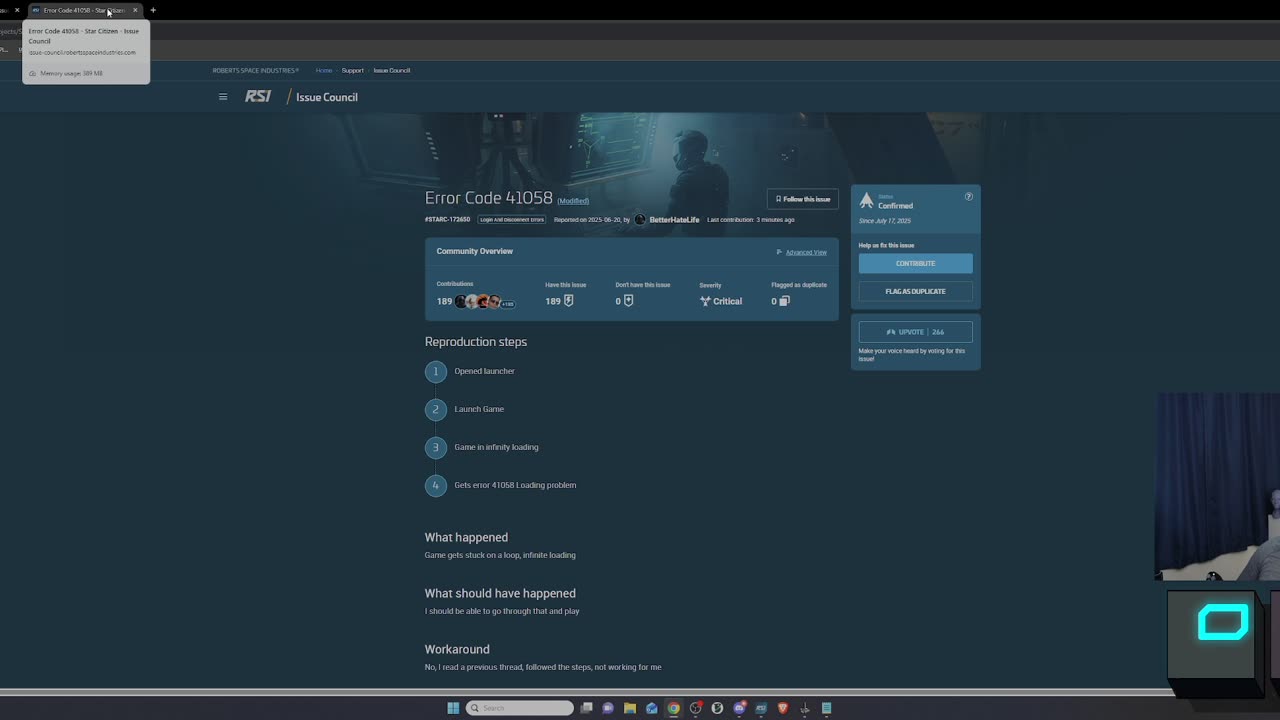
Task: Click step 'Game in infinity loading'
Action: [x=496, y=447]
